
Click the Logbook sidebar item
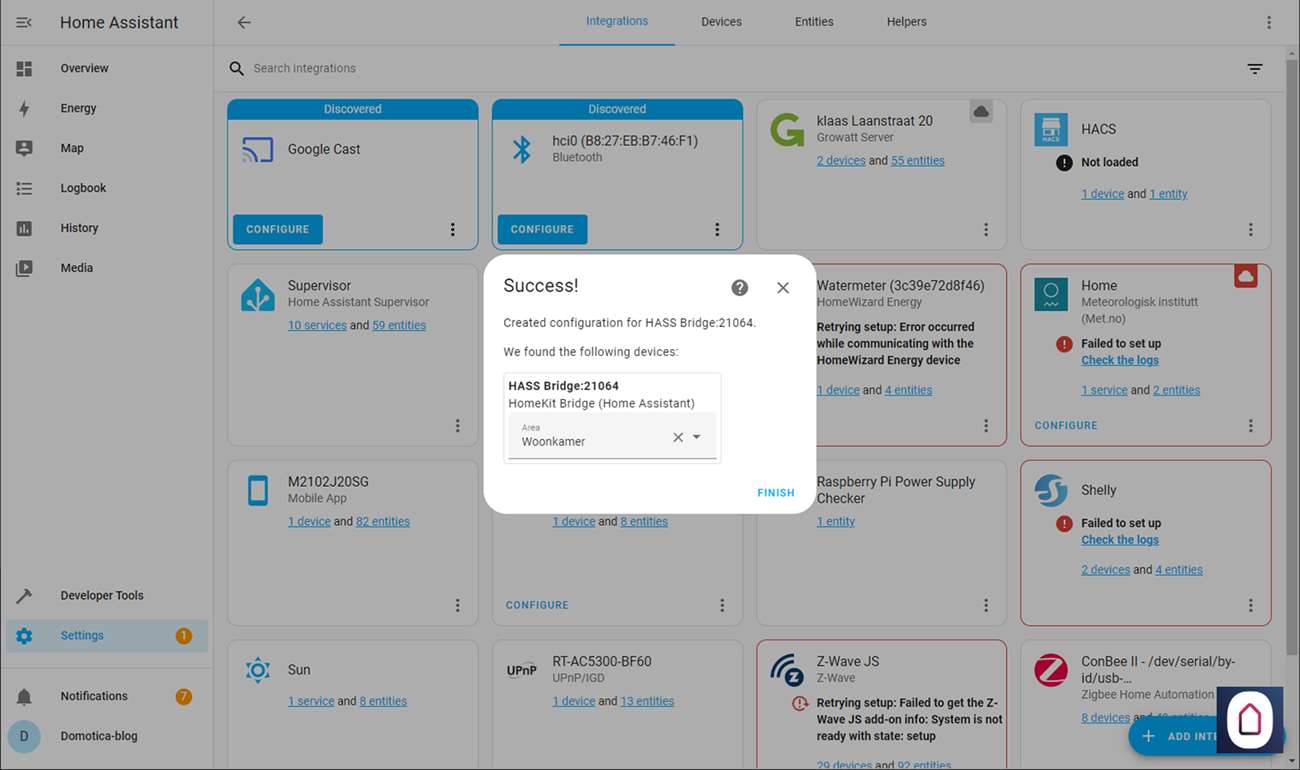point(82,188)
